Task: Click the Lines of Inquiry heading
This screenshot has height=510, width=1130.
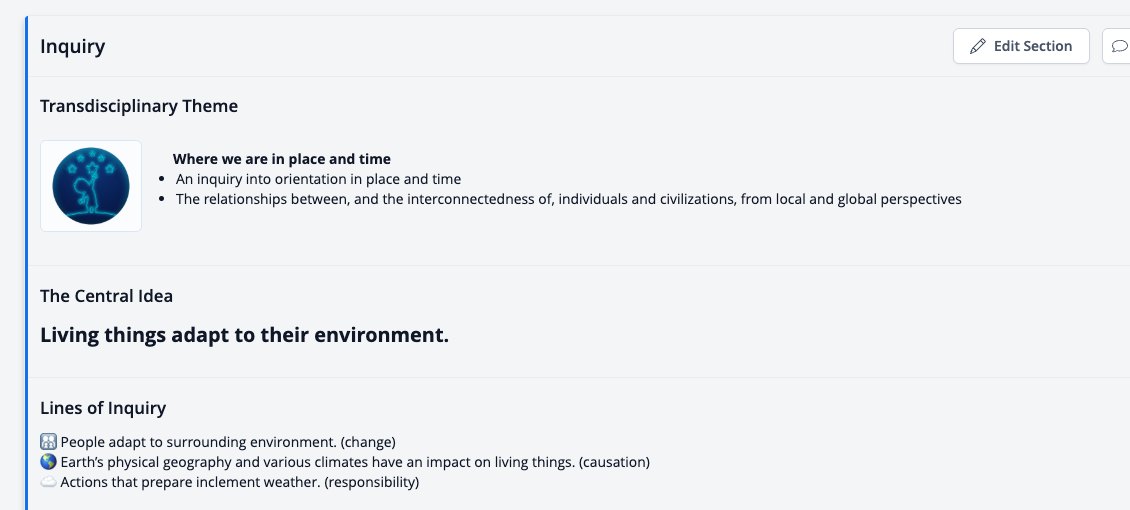Action: [x=103, y=408]
